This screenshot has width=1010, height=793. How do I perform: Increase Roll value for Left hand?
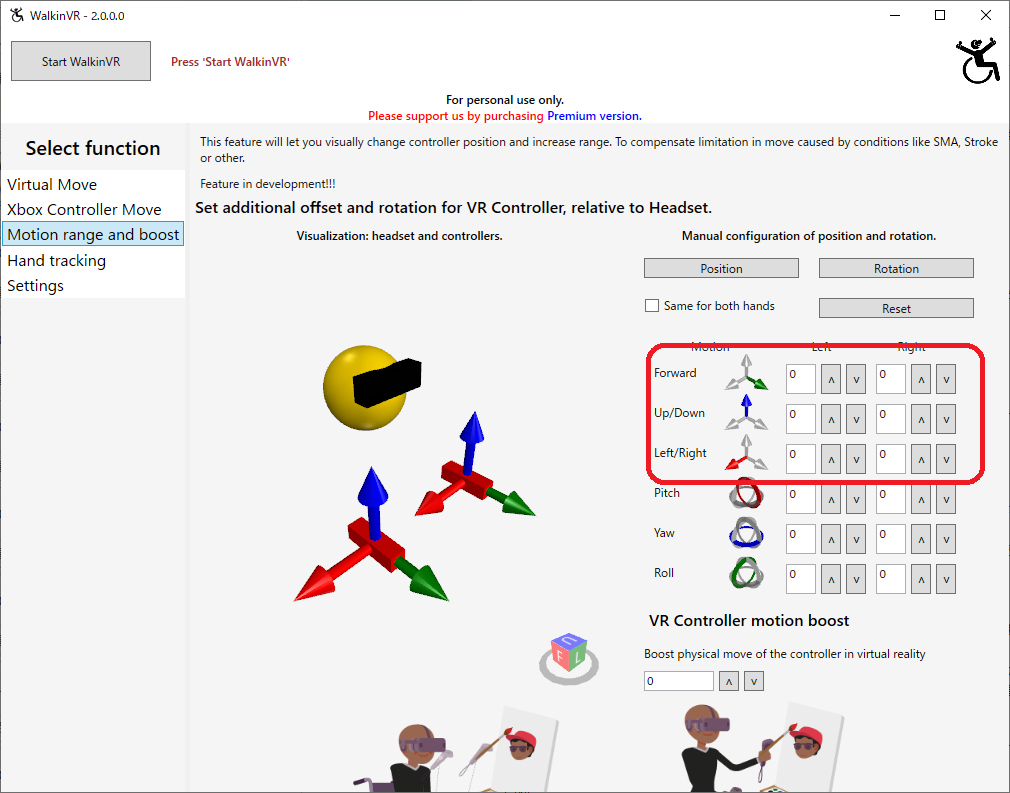pos(831,579)
